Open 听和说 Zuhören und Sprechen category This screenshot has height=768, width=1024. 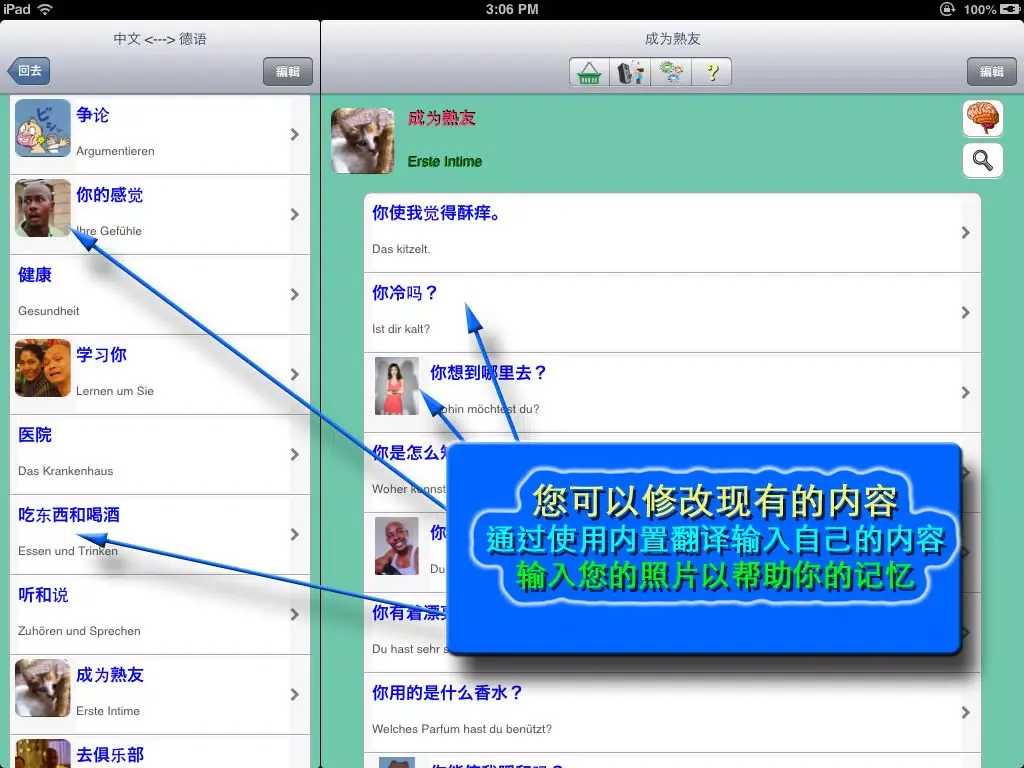160,615
